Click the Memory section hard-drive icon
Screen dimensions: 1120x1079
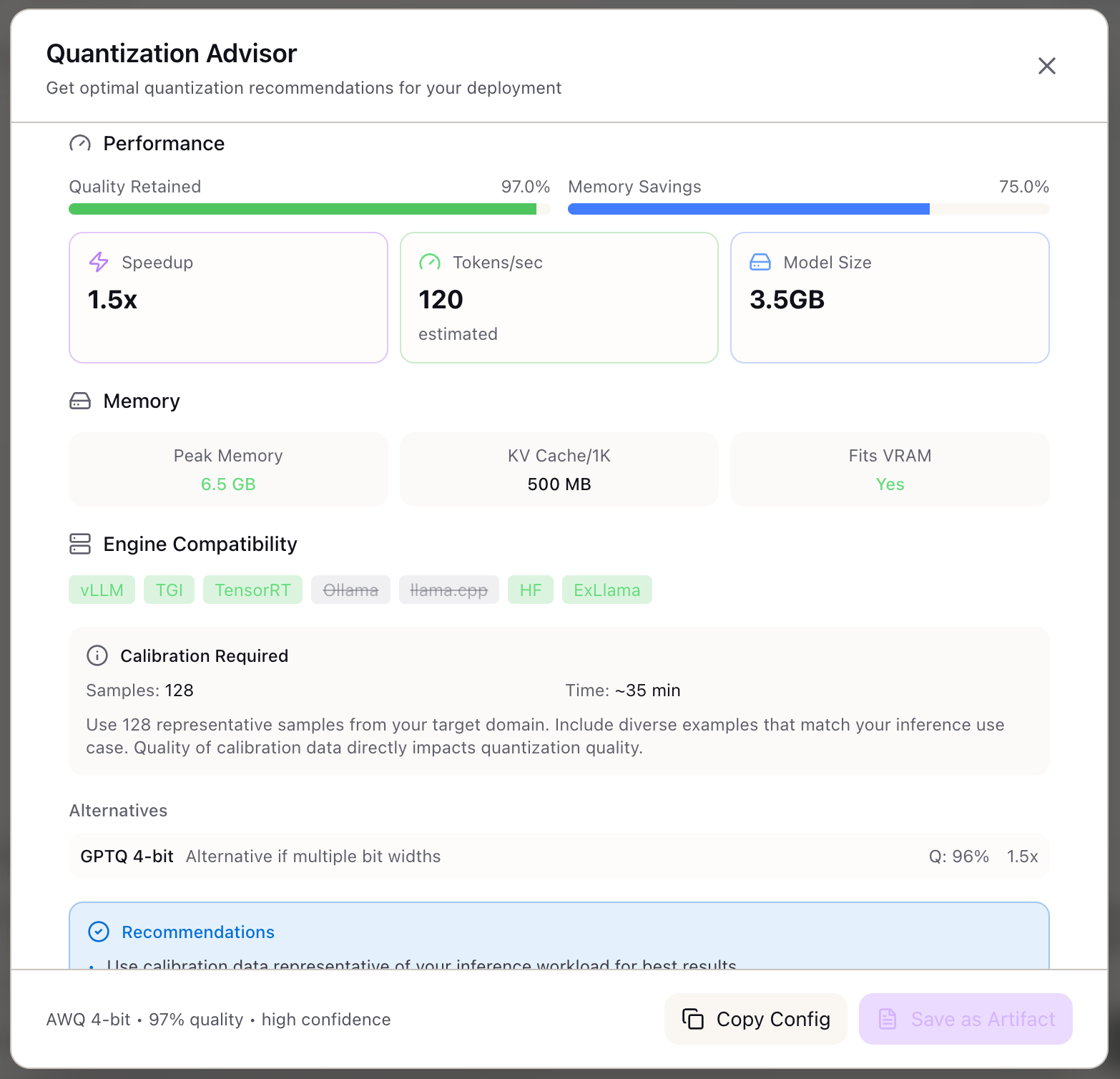[x=80, y=401]
